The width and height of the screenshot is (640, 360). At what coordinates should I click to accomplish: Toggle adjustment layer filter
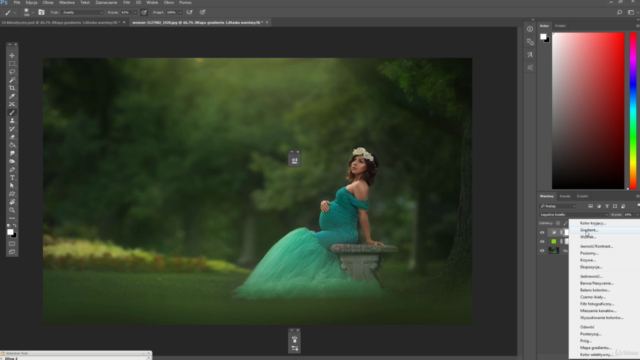point(599,206)
